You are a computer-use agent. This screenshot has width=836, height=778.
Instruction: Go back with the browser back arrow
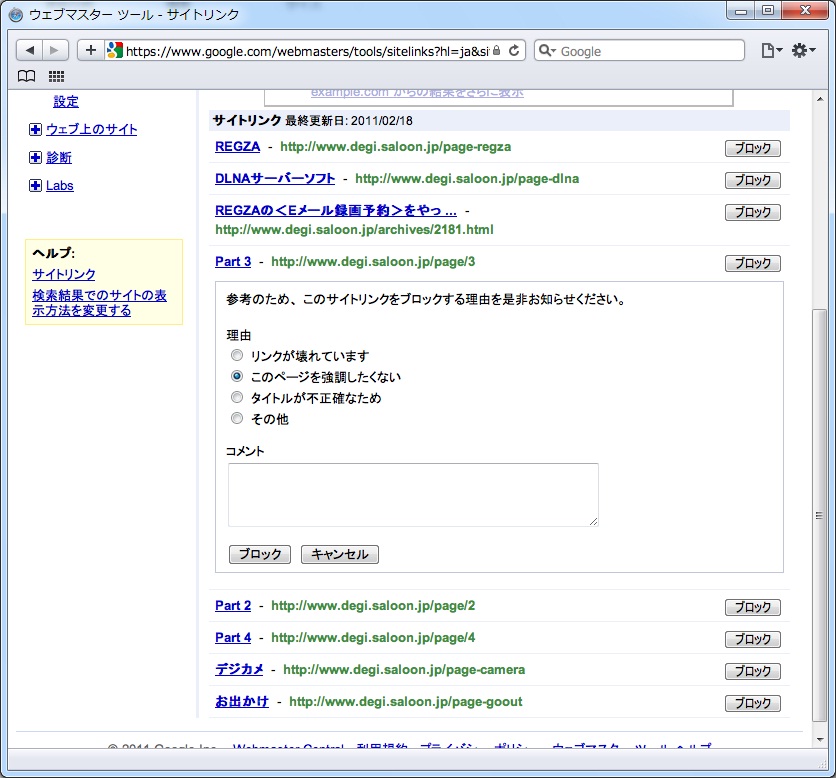point(29,51)
